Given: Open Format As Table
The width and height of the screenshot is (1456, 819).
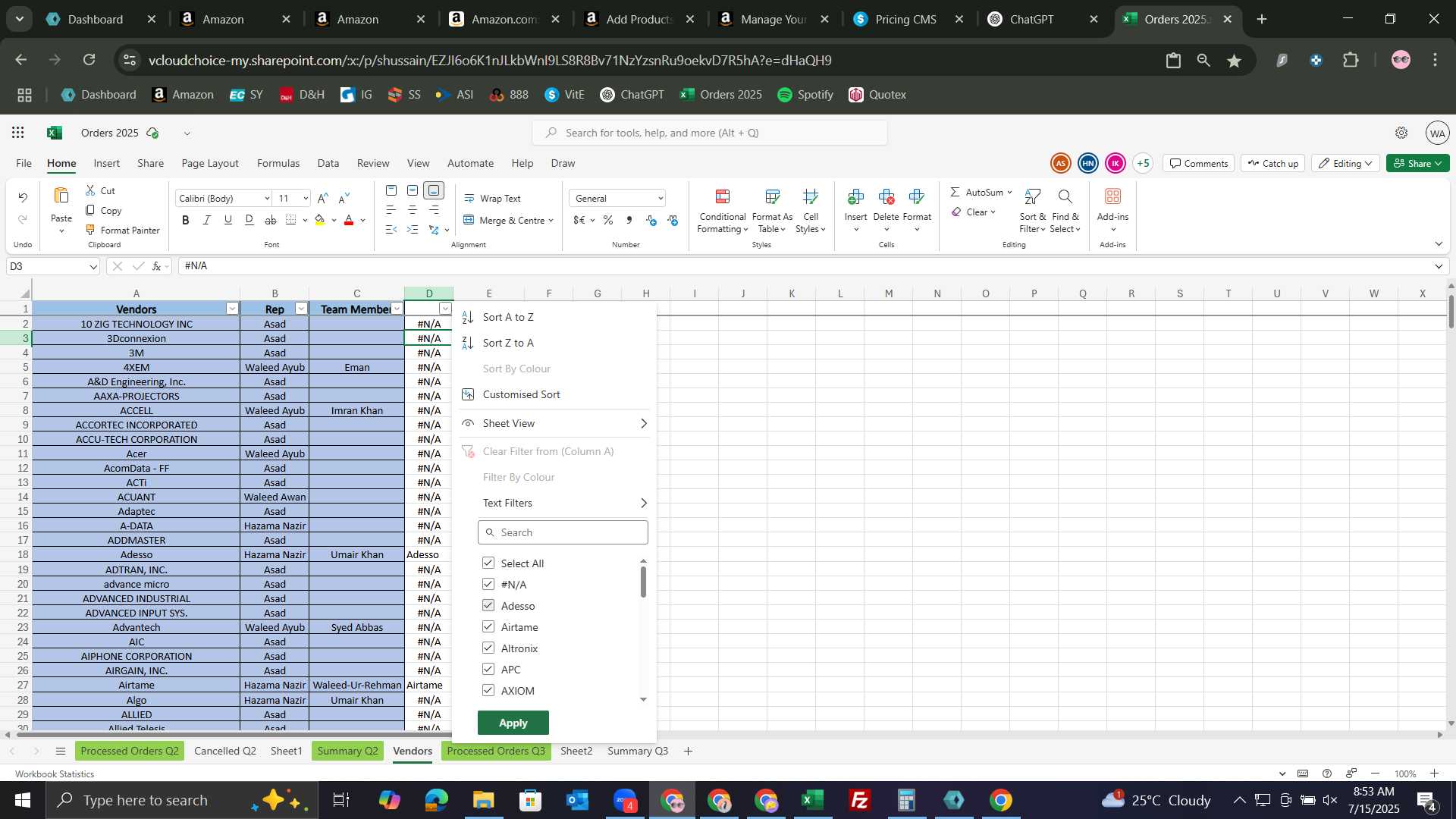Looking at the screenshot, I should point(772,211).
